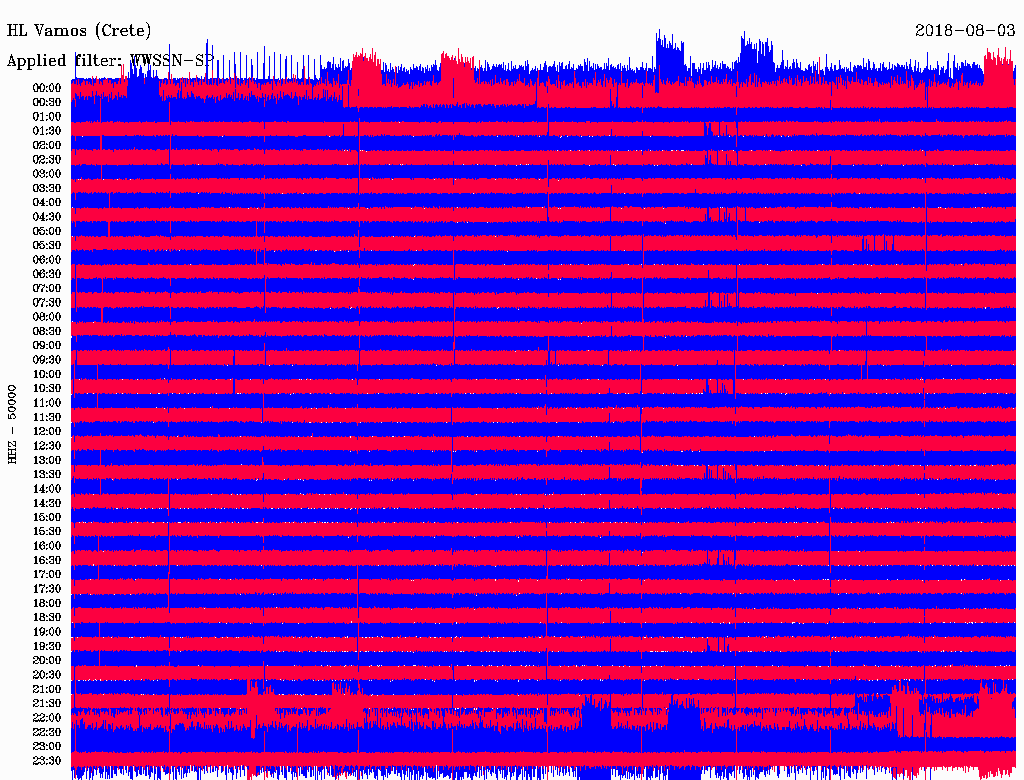Select the 14:30 time row label
This screenshot has width=1024, height=780.
47,503
